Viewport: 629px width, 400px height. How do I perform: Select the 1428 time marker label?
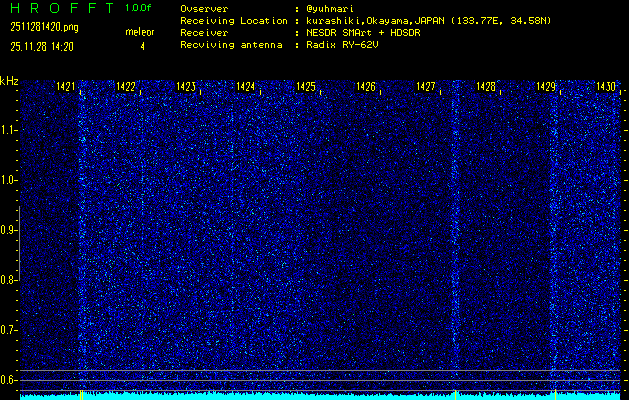click(486, 86)
